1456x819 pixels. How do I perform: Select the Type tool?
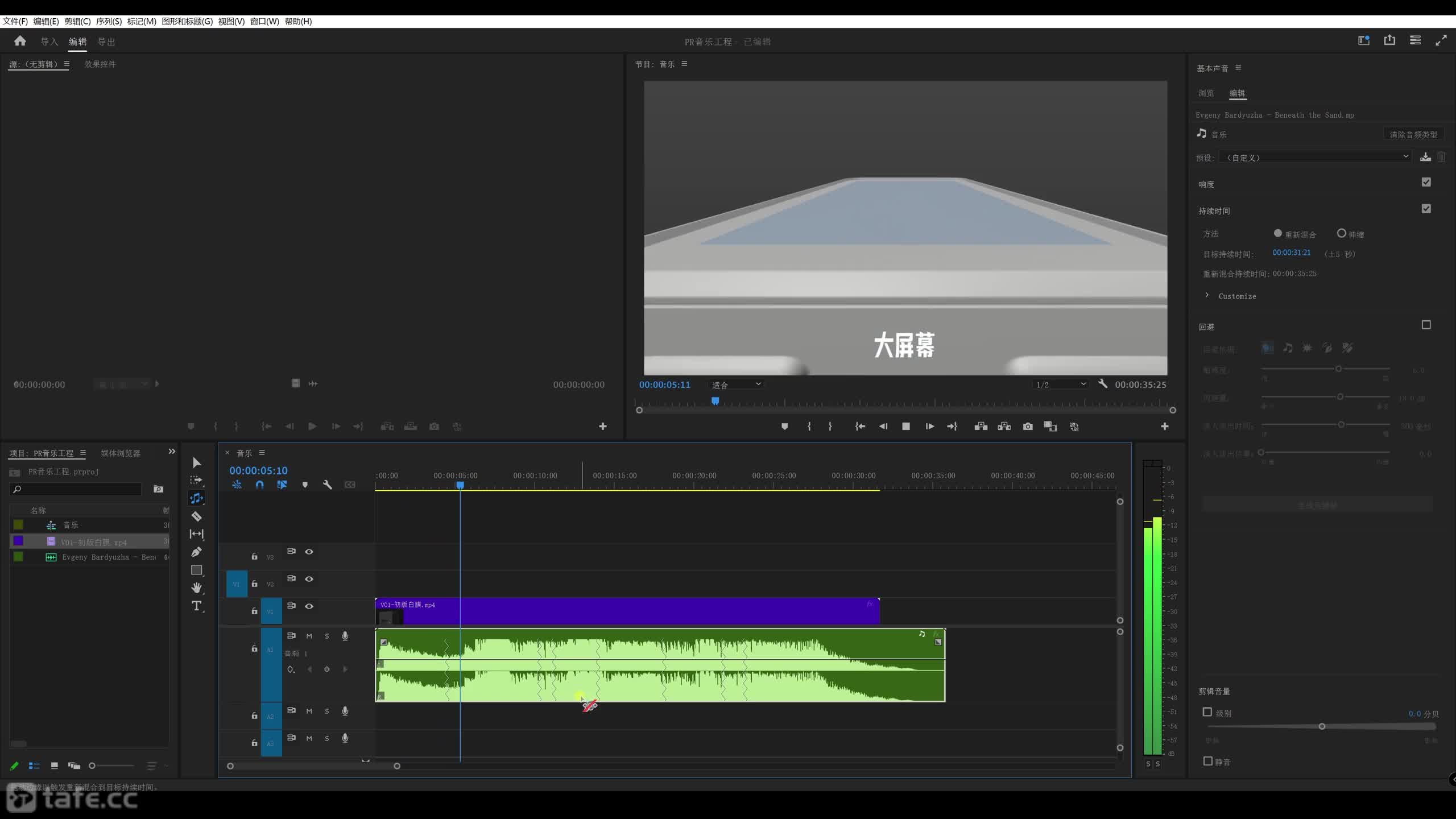pos(196,606)
